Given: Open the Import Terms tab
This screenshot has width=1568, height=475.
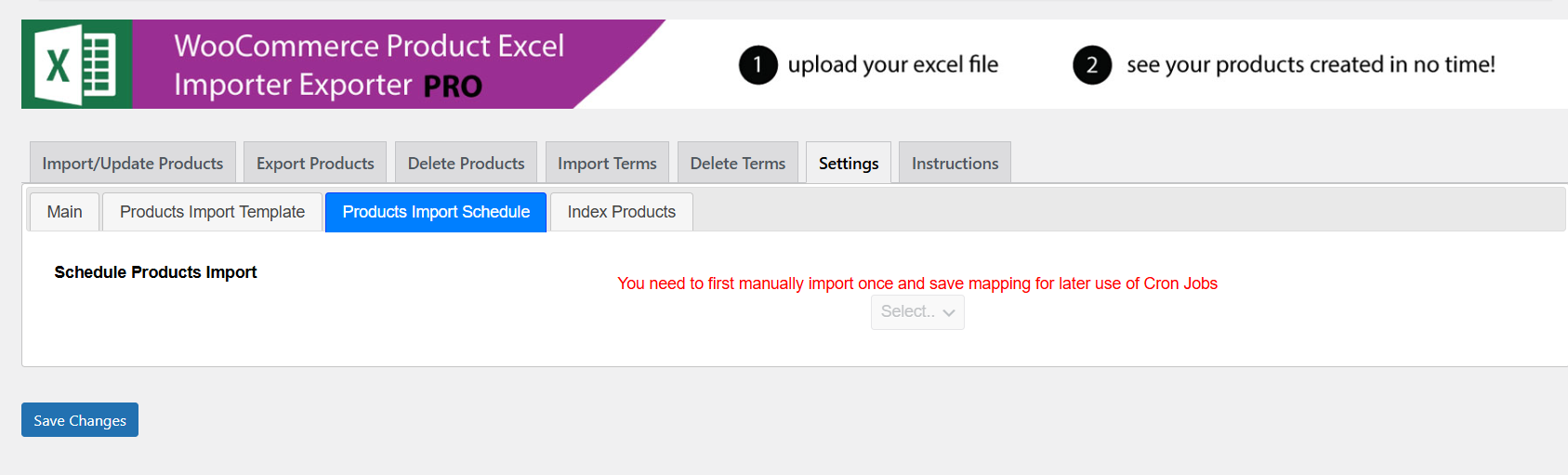Looking at the screenshot, I should coord(607,164).
